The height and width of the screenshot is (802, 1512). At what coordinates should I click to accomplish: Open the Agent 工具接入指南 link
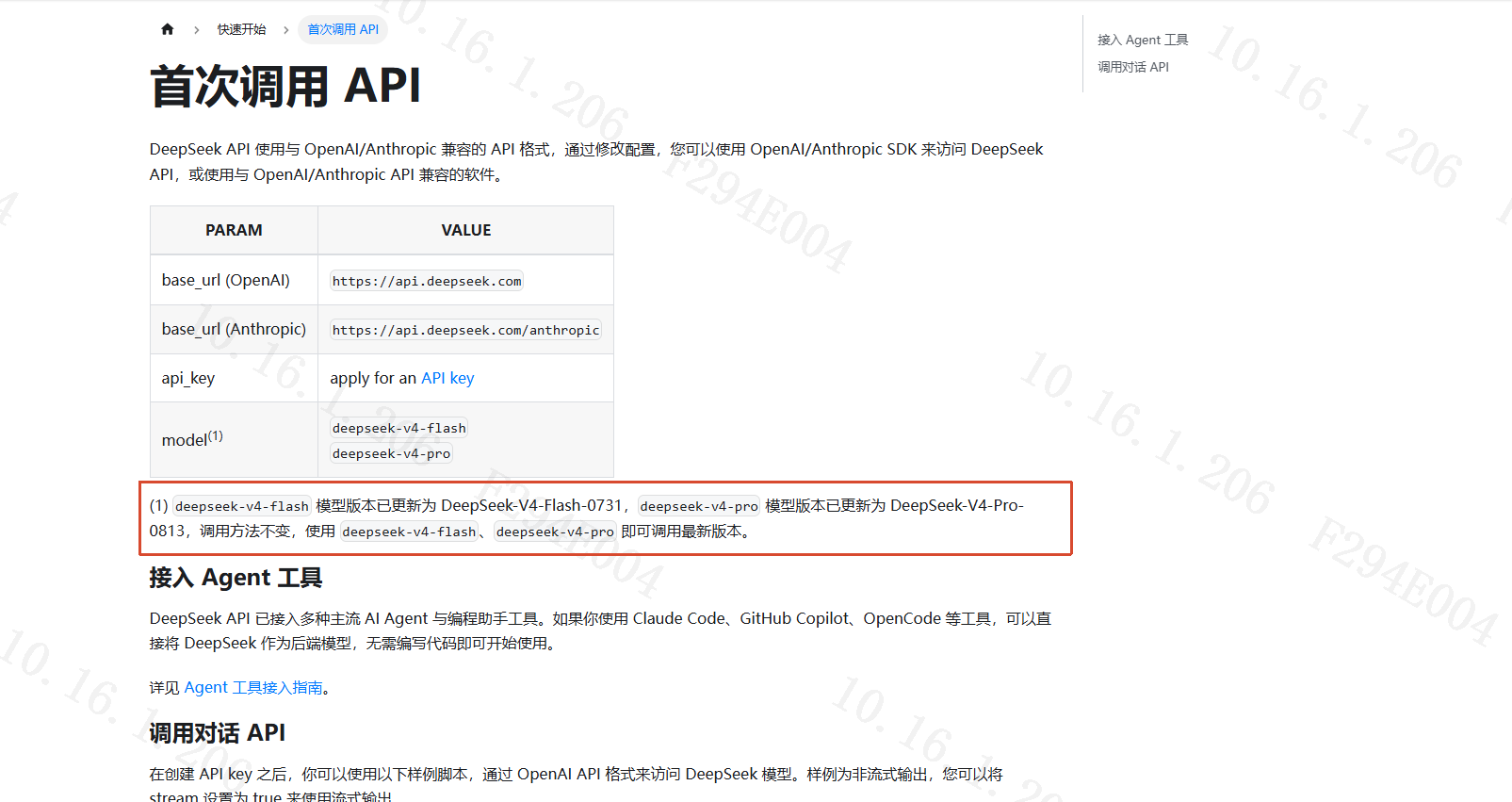[253, 688]
